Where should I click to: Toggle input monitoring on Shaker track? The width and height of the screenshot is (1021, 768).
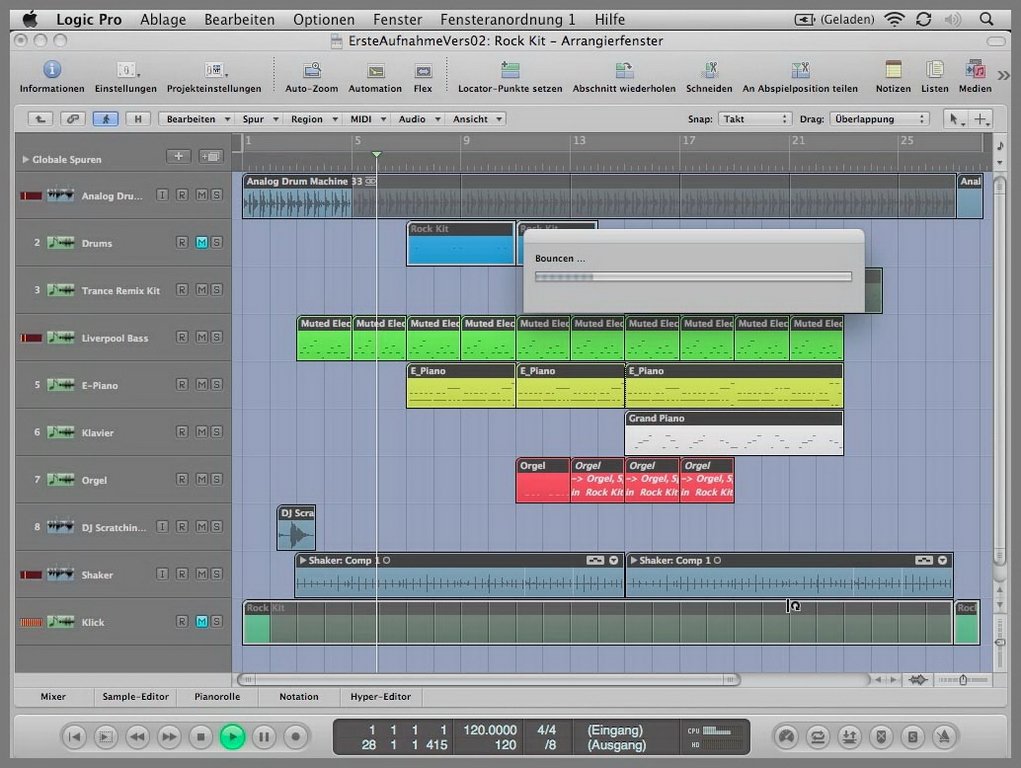coord(162,574)
